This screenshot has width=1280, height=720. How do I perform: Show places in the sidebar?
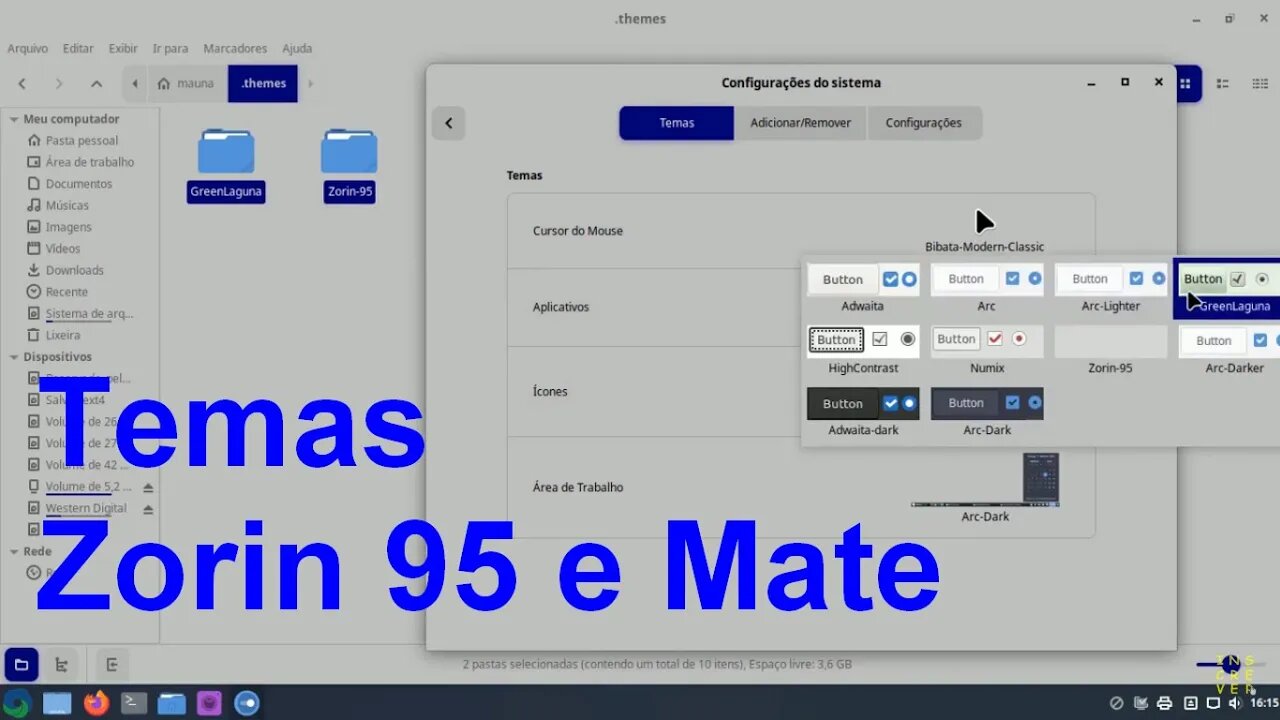pos(21,665)
